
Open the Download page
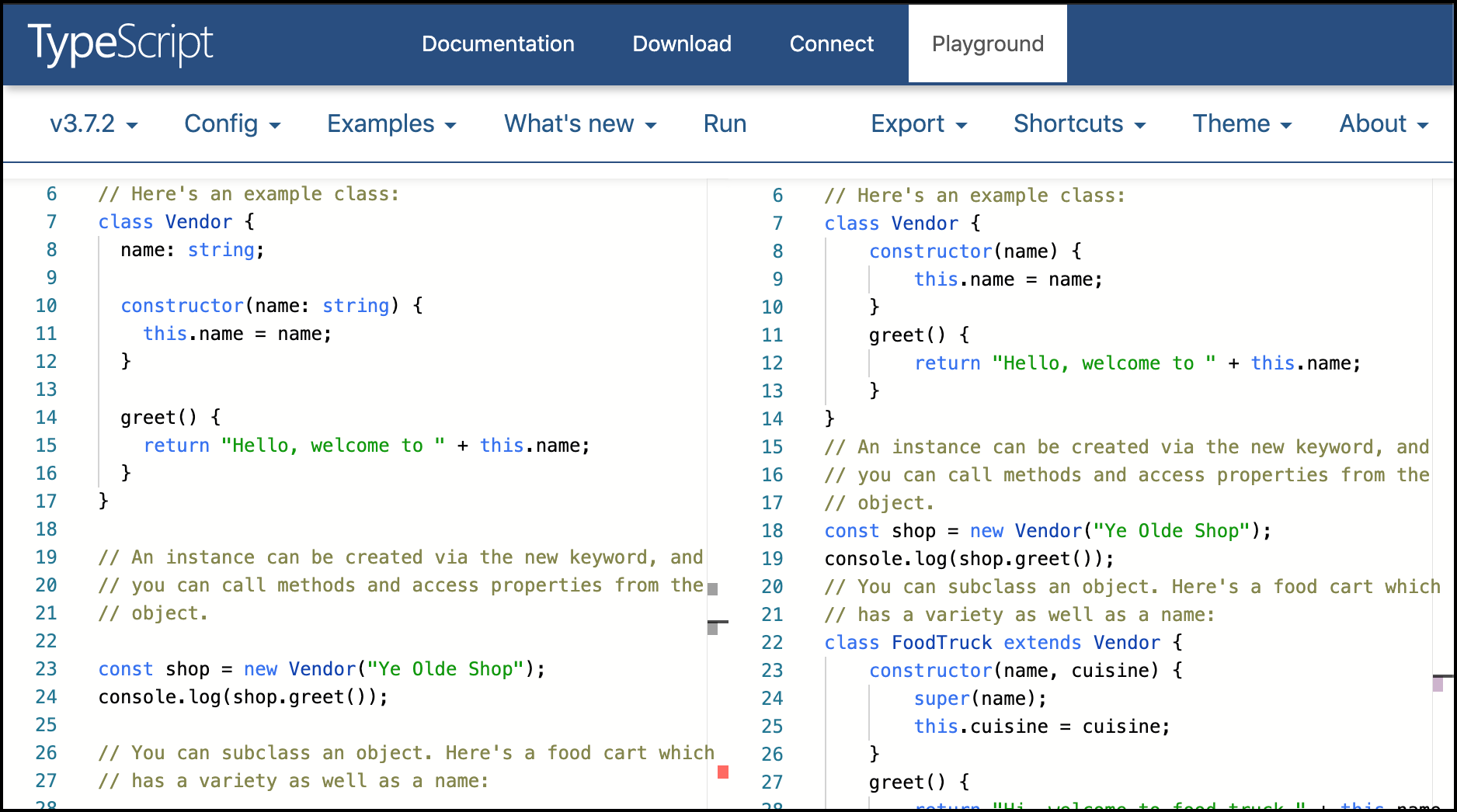pyautogui.click(x=681, y=44)
